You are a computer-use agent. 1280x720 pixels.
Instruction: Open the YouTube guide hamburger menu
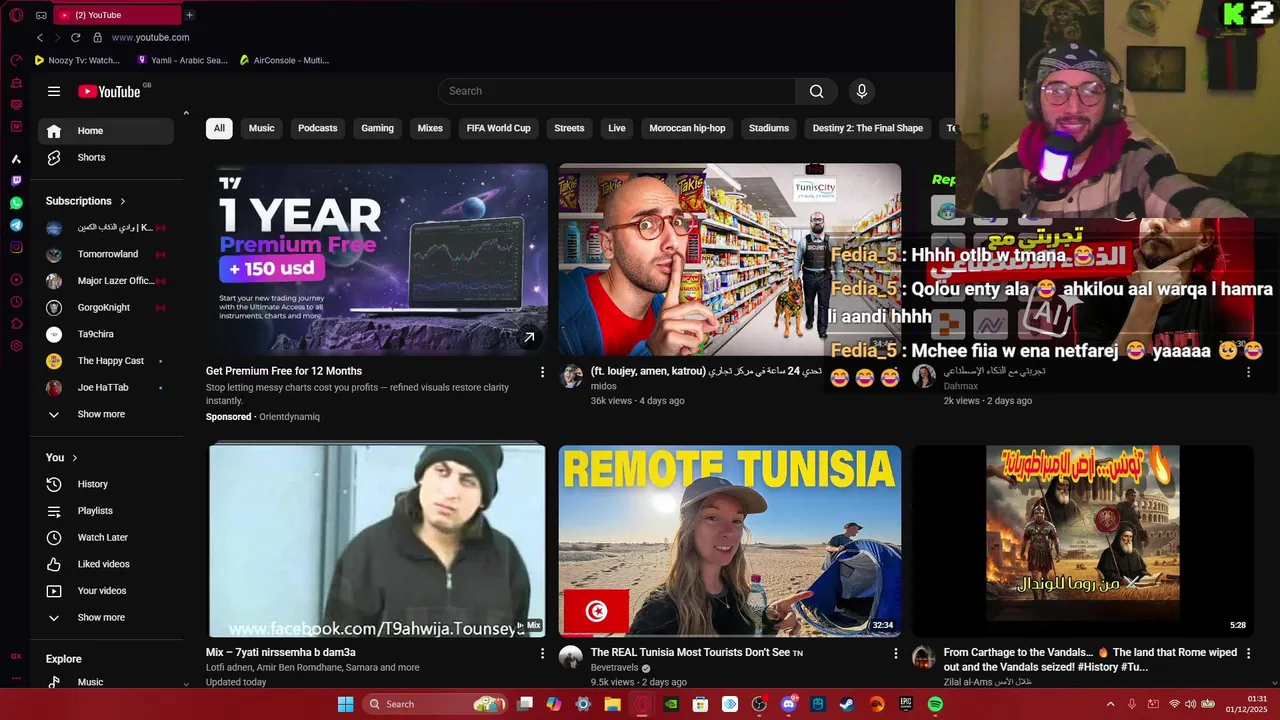point(54,91)
